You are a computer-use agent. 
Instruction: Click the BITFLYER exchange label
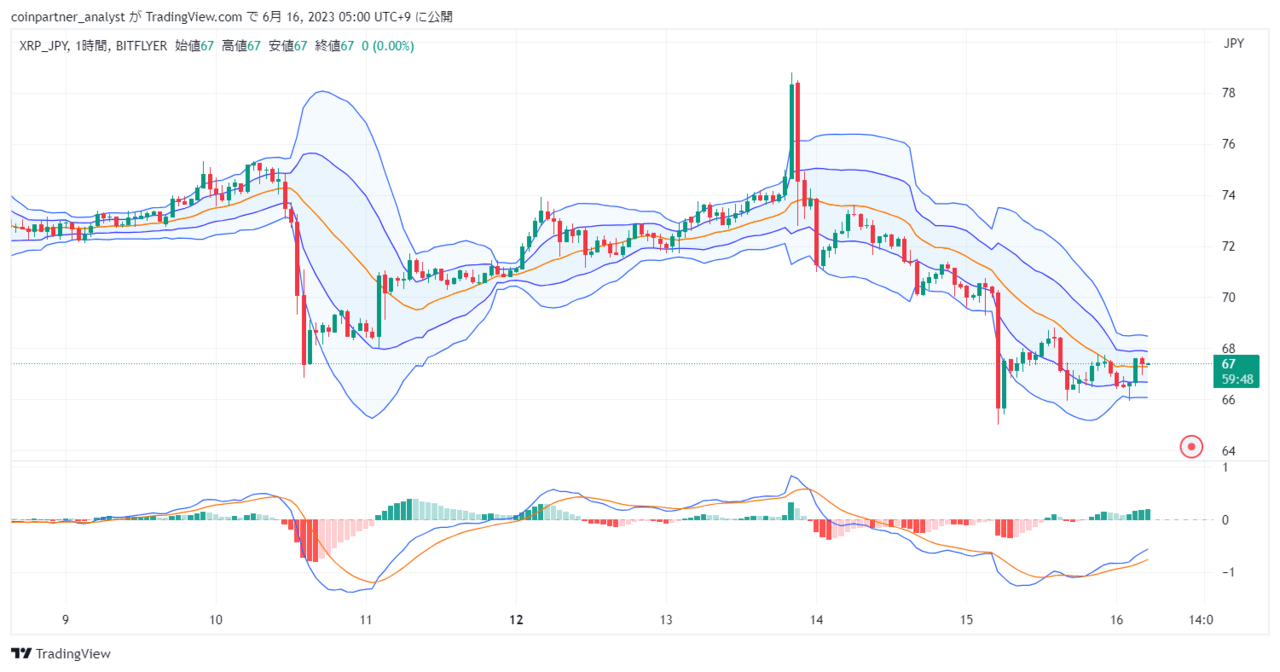coord(142,46)
